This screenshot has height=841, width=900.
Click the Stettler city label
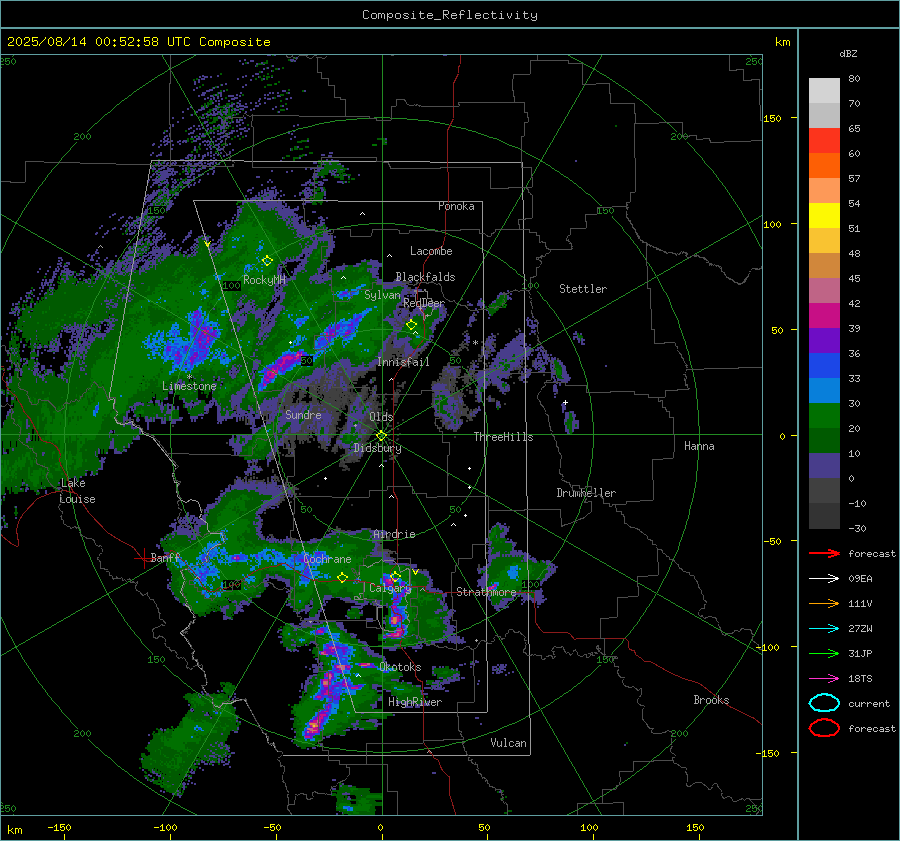583,289
